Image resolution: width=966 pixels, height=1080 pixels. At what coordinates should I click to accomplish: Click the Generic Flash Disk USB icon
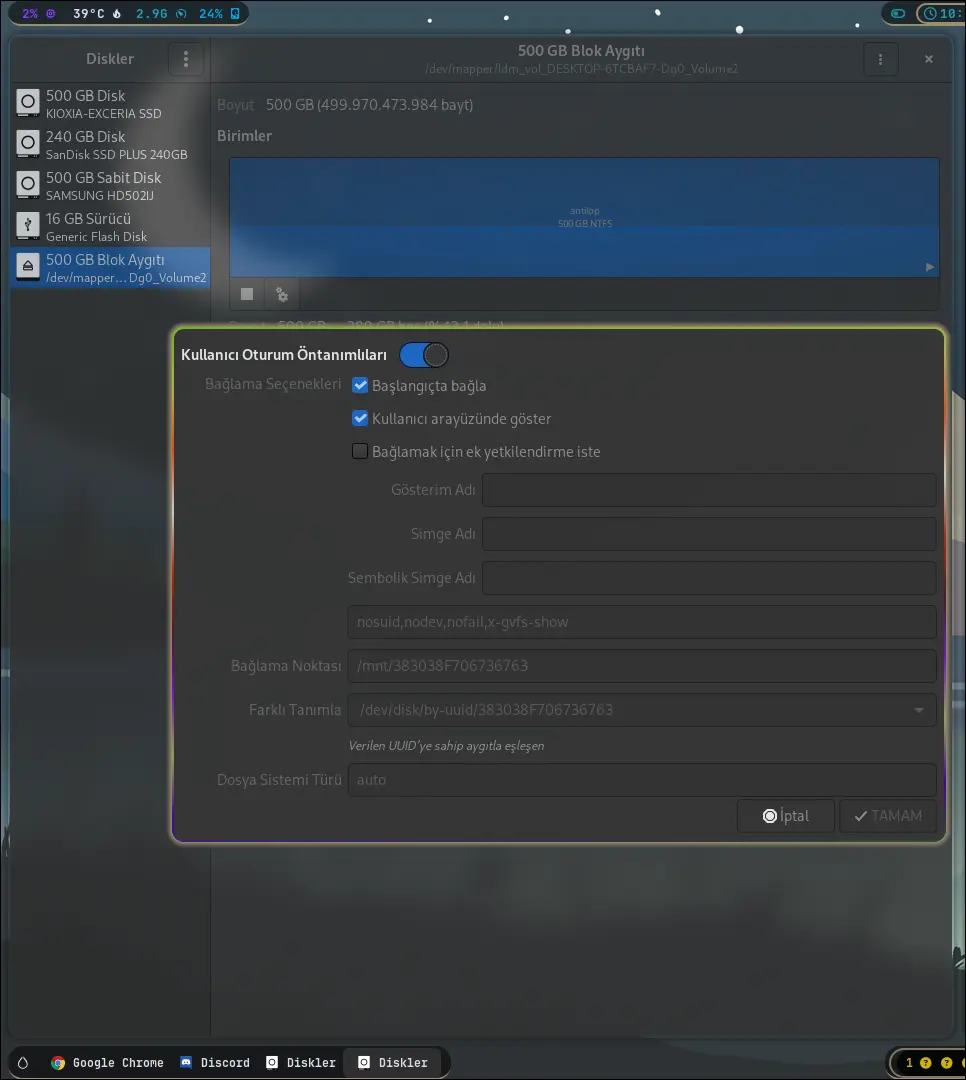coord(28,226)
